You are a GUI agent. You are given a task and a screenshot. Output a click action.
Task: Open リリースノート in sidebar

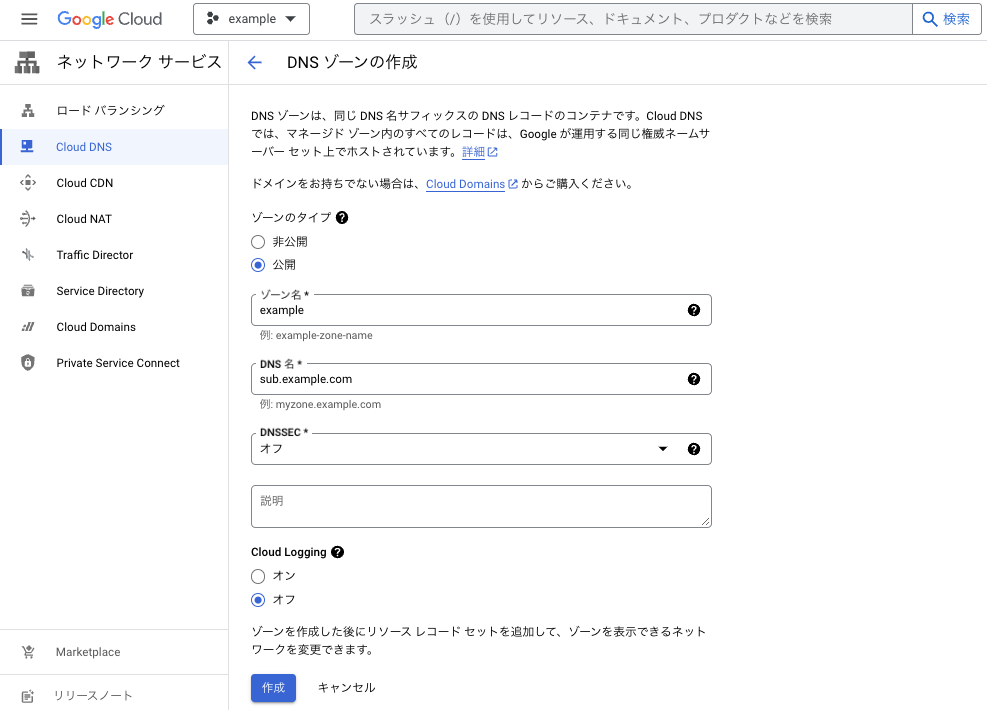115,696
